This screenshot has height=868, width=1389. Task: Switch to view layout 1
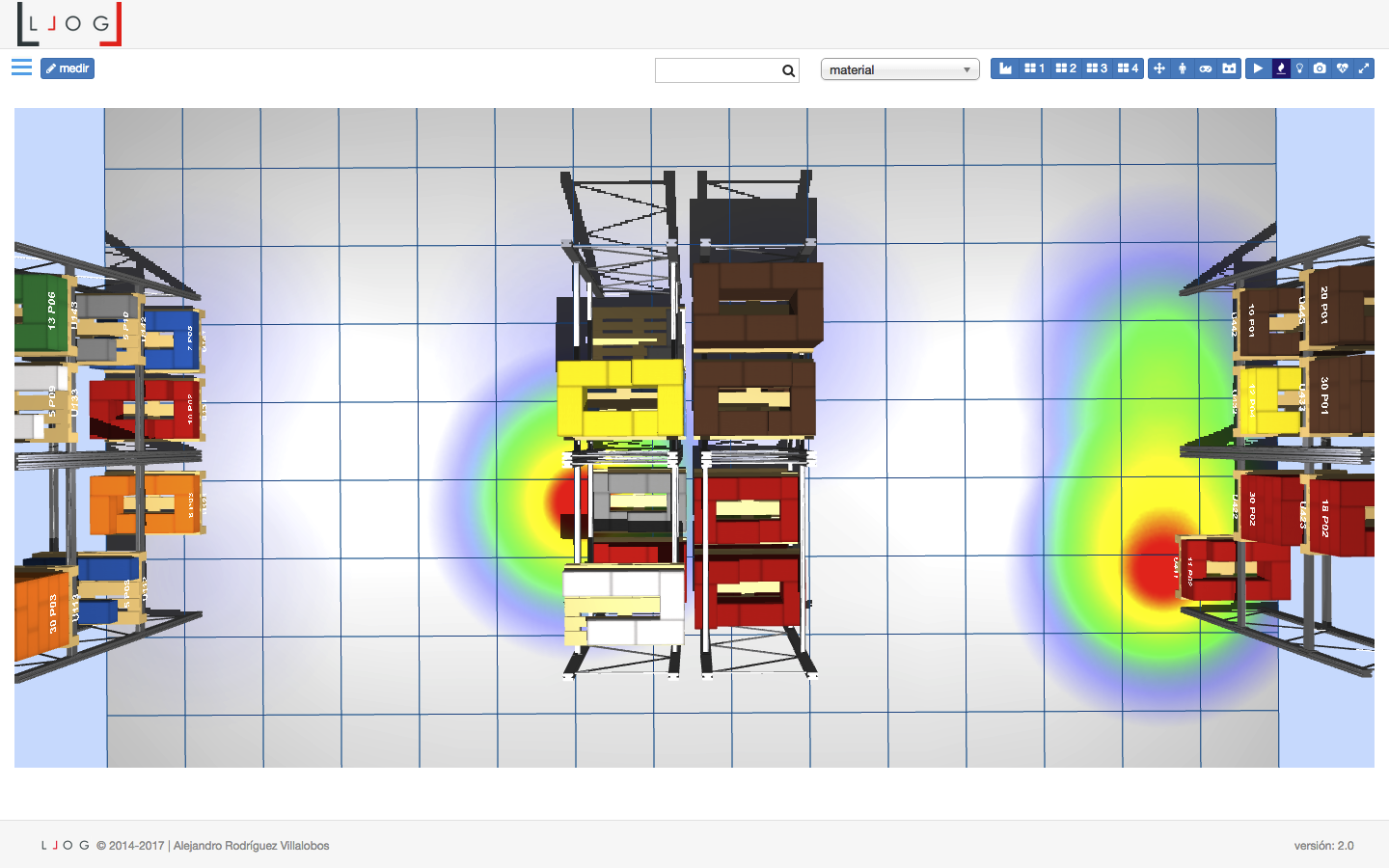[x=1034, y=68]
